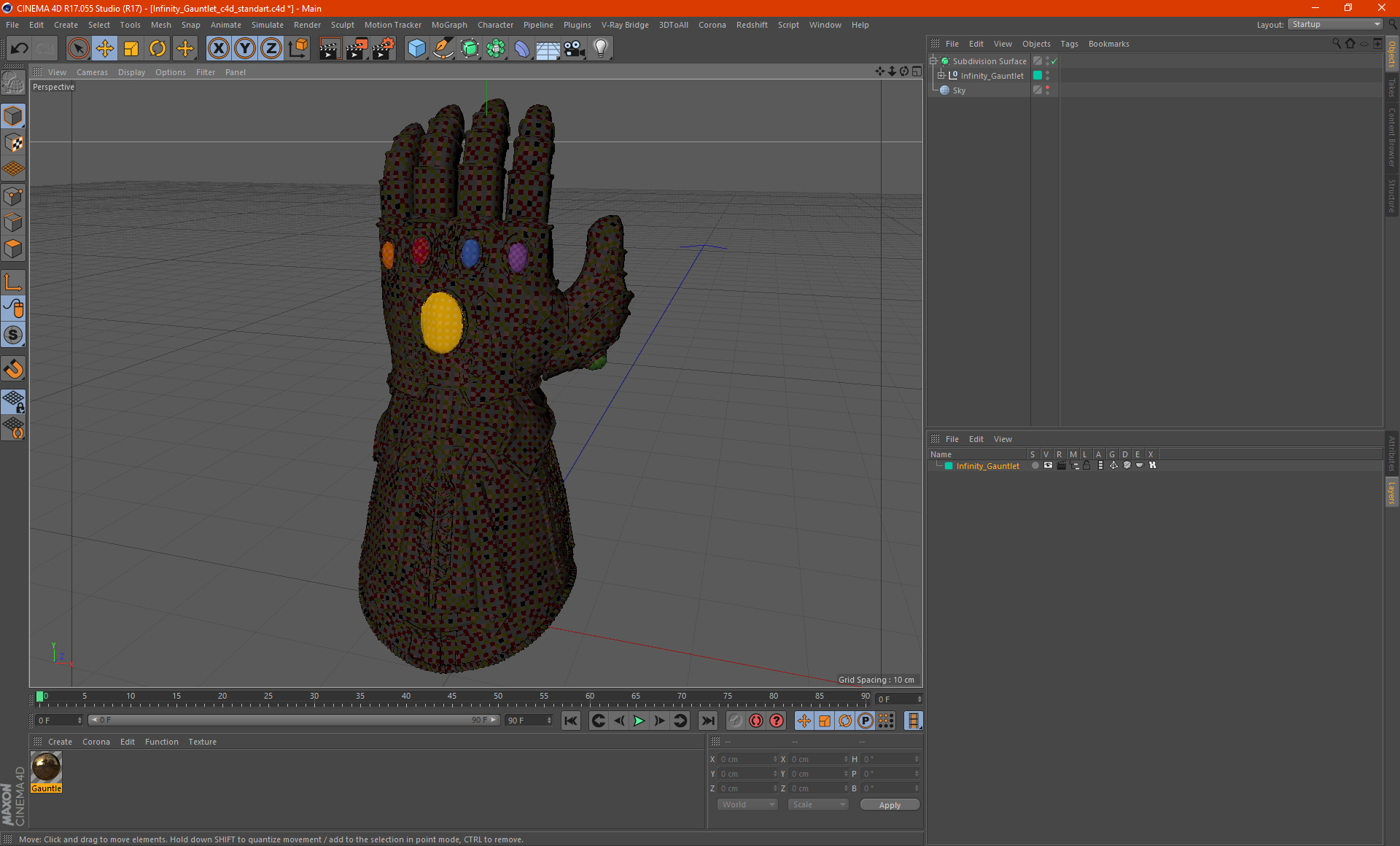The width and height of the screenshot is (1400, 846).
Task: Open the Edit Render Settings icon
Action: 384,49
